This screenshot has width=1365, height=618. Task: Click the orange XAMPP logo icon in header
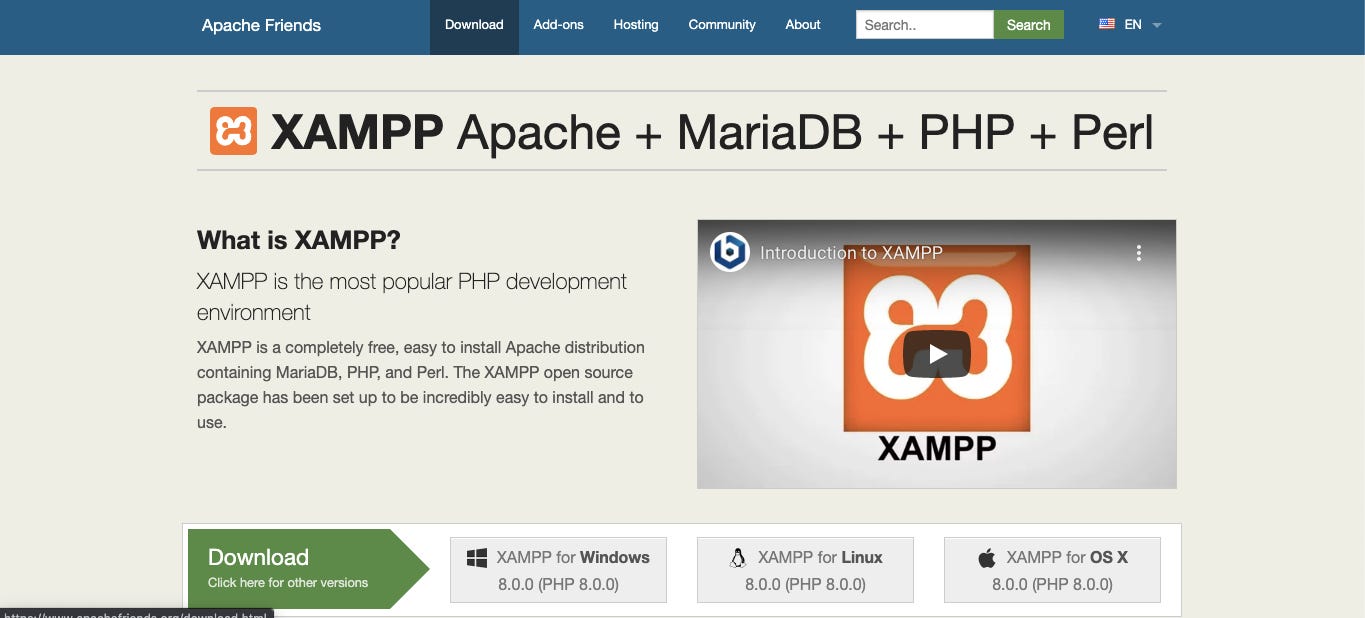click(x=233, y=131)
